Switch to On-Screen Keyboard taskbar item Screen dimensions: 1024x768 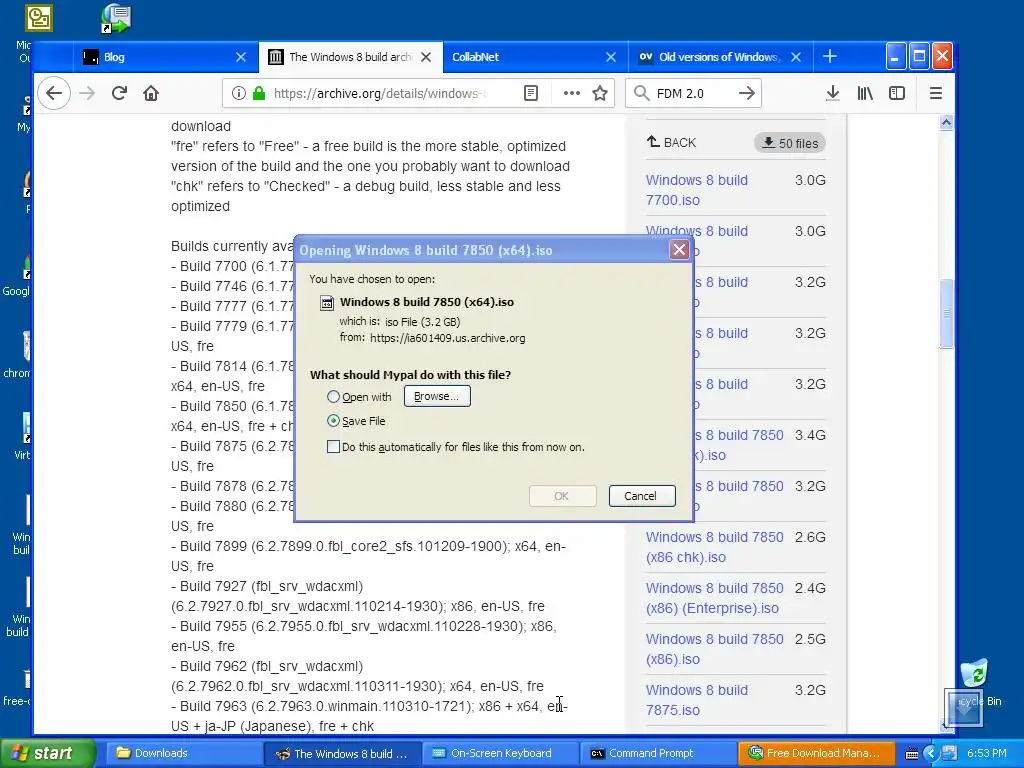[x=500, y=754]
